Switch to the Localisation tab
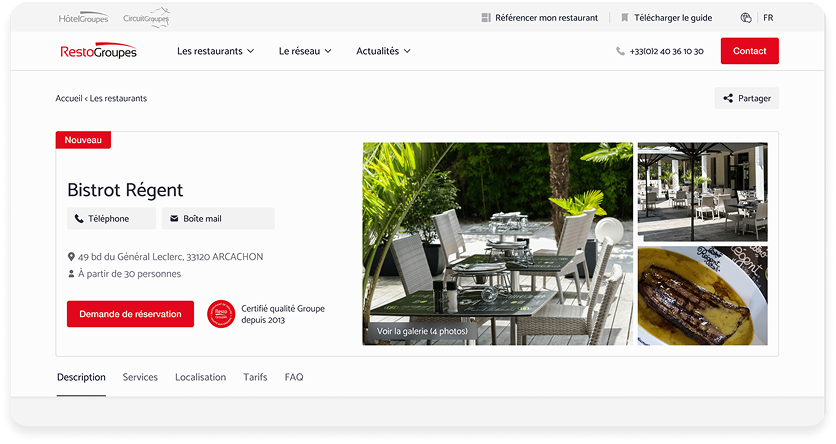 click(200, 377)
